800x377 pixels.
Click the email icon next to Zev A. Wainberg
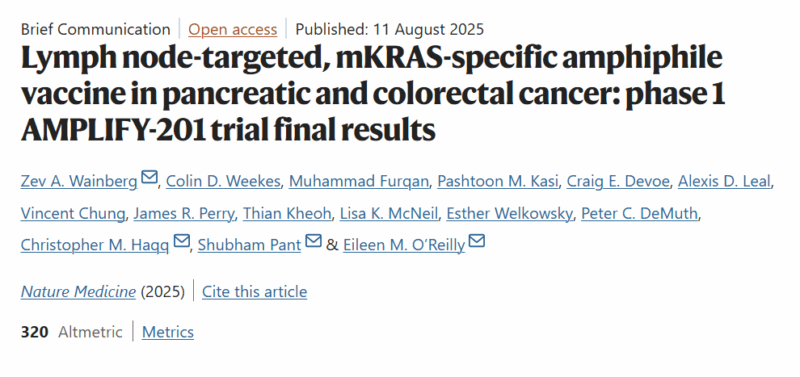click(149, 178)
